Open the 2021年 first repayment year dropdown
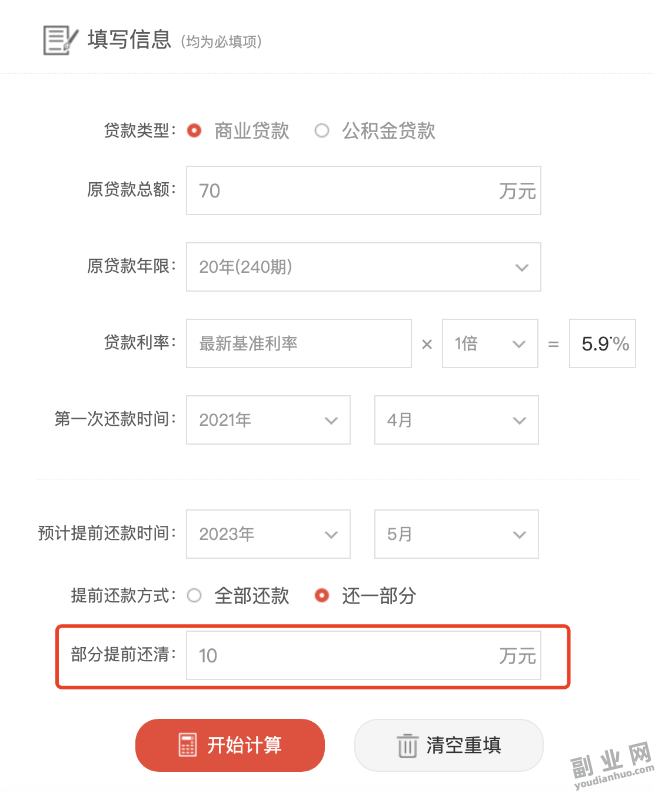The image size is (658, 794). coord(268,420)
